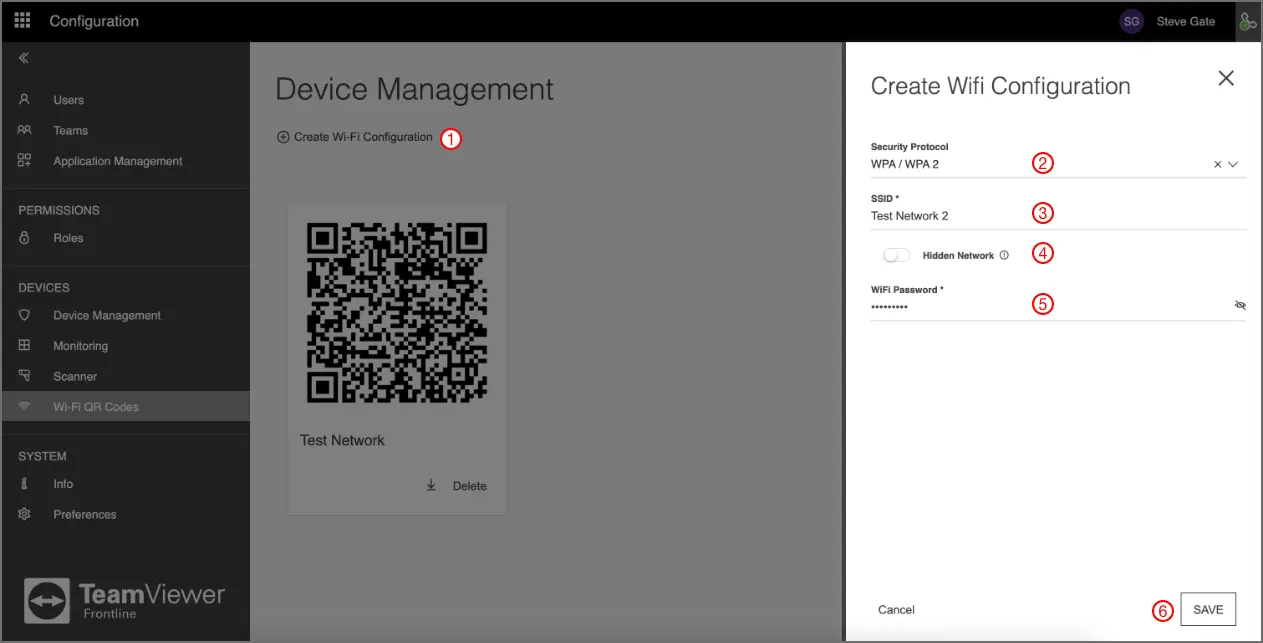The height and width of the screenshot is (643, 1263).
Task: Click the Roles lock icon
Action: [x=25, y=238]
